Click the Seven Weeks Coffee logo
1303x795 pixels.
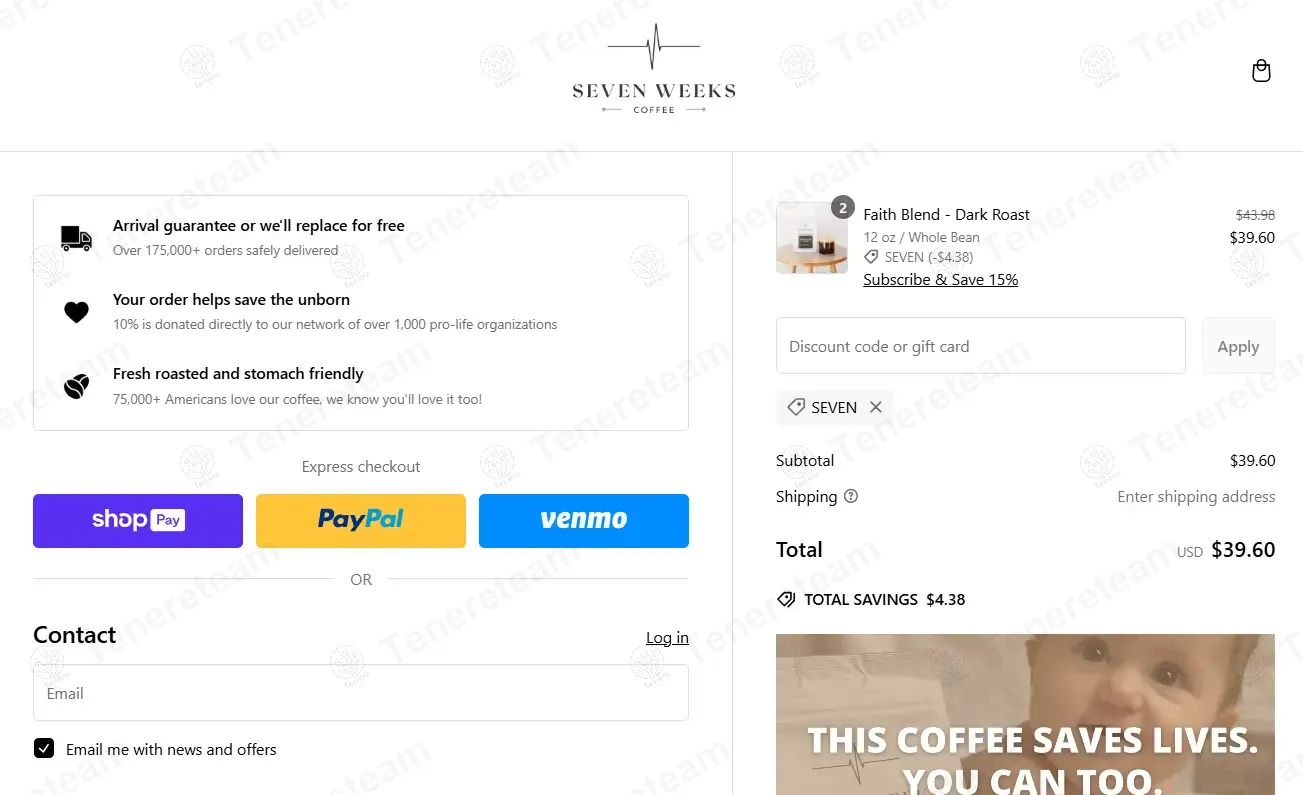pyautogui.click(x=654, y=69)
